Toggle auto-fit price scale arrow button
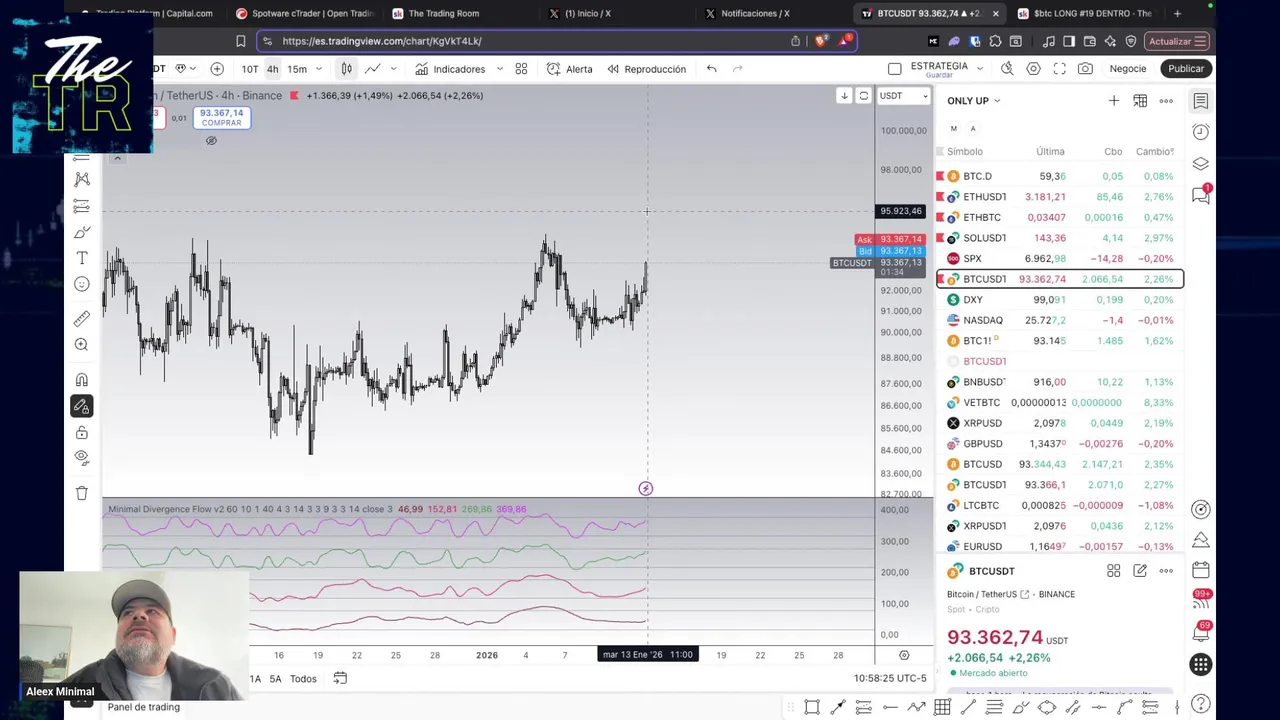Screen dimensions: 1280x720 coord(844,96)
